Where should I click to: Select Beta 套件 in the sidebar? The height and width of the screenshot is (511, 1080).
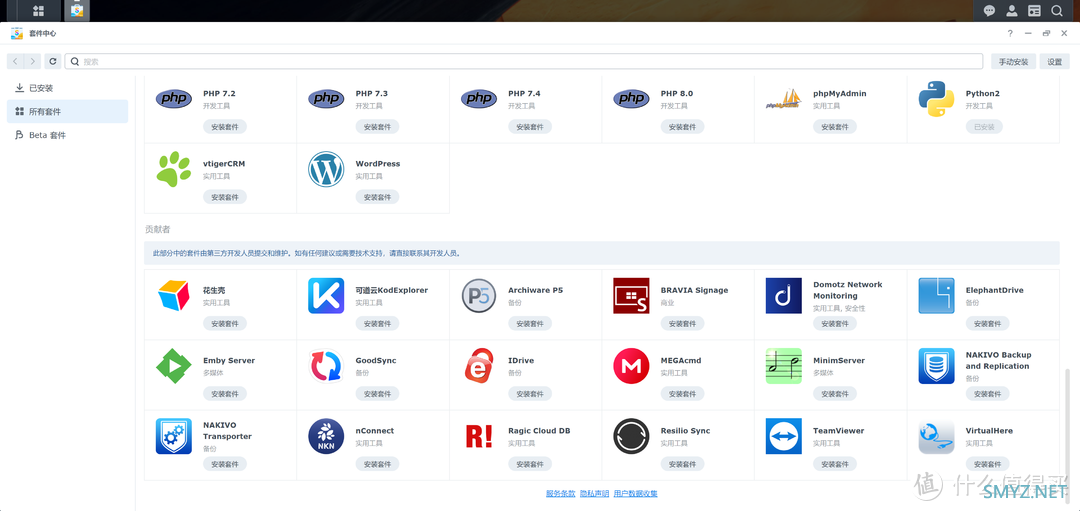68,135
